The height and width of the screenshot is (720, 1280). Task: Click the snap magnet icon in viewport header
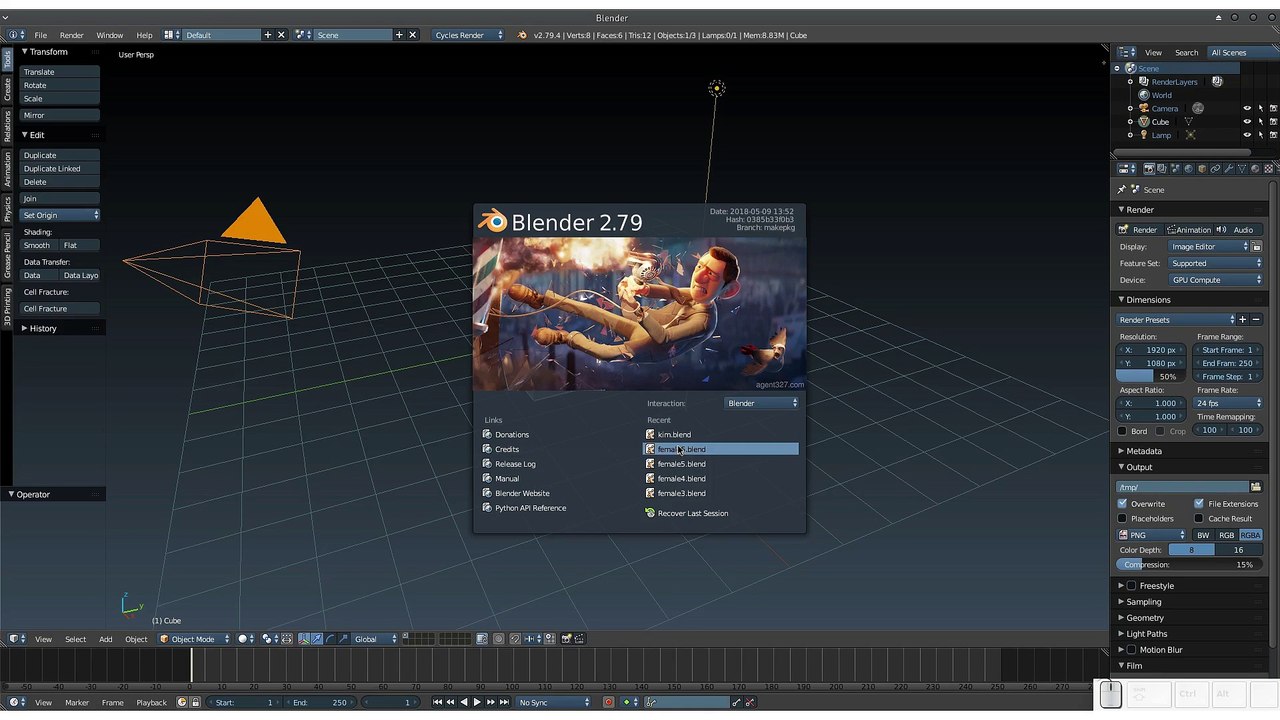(x=515, y=639)
